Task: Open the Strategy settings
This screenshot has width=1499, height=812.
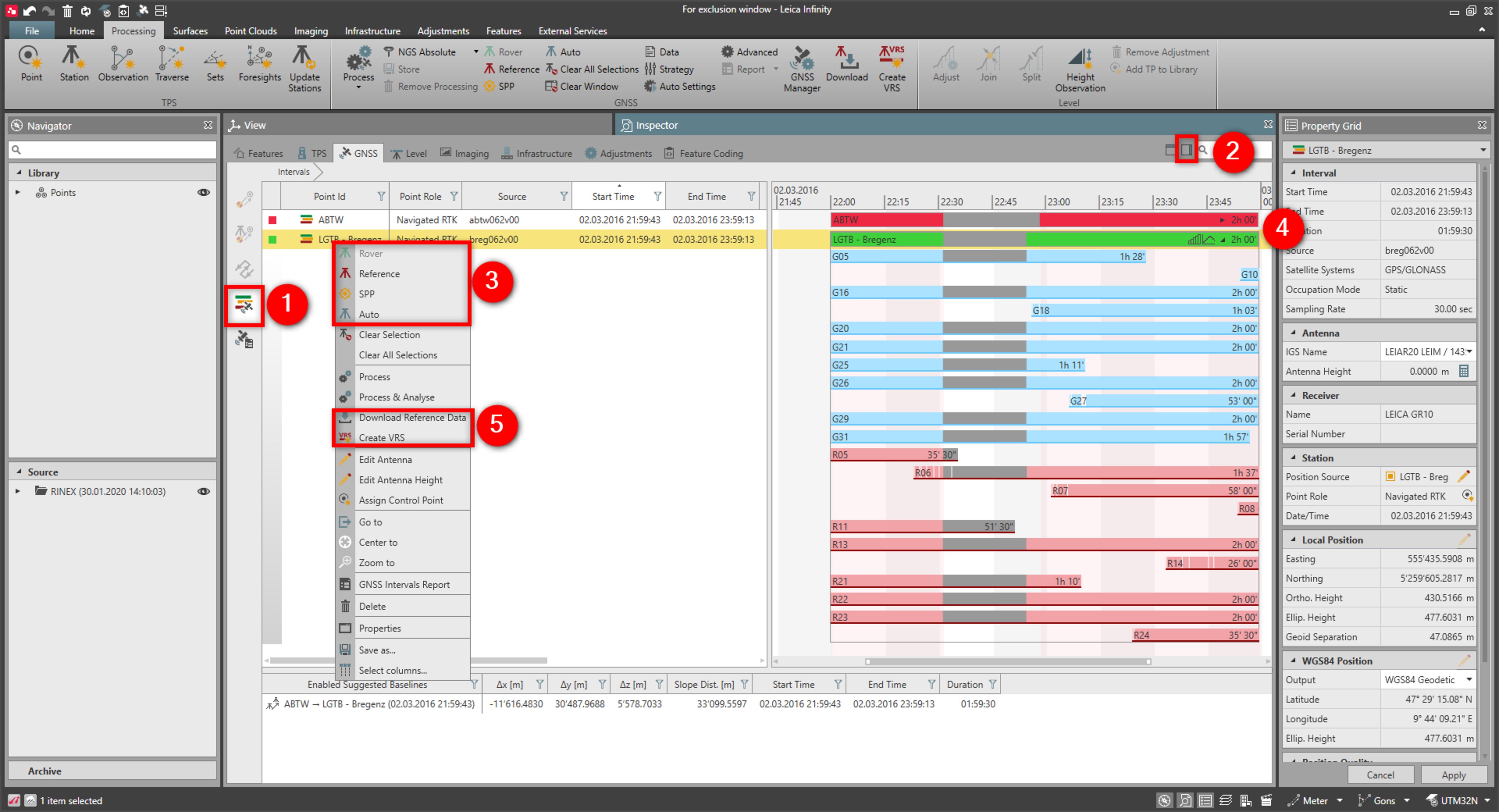Action: tap(669, 69)
